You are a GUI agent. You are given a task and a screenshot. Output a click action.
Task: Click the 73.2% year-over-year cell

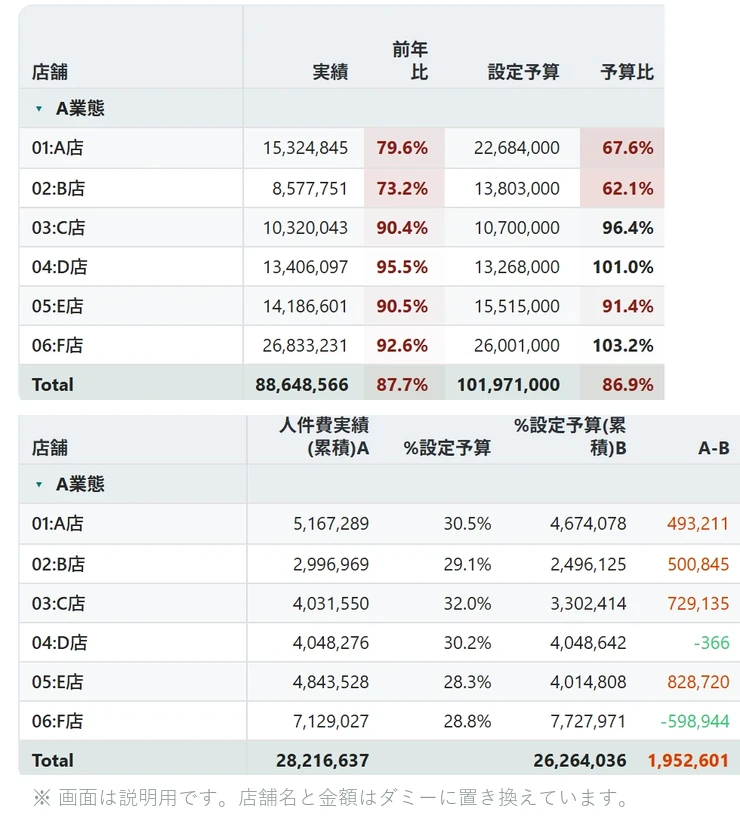click(x=402, y=188)
